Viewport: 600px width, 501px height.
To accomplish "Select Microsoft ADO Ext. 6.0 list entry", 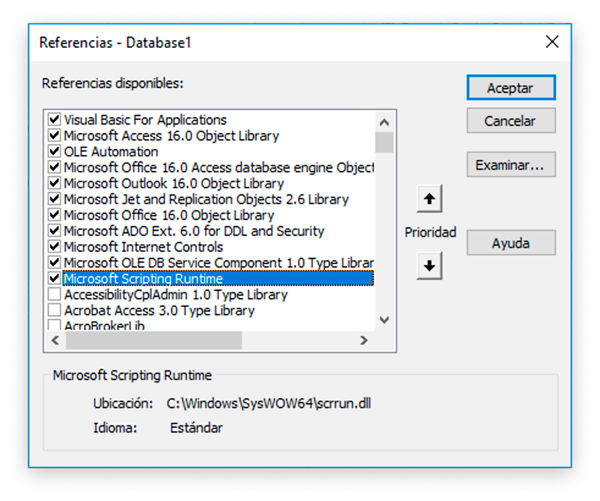I will click(x=194, y=231).
